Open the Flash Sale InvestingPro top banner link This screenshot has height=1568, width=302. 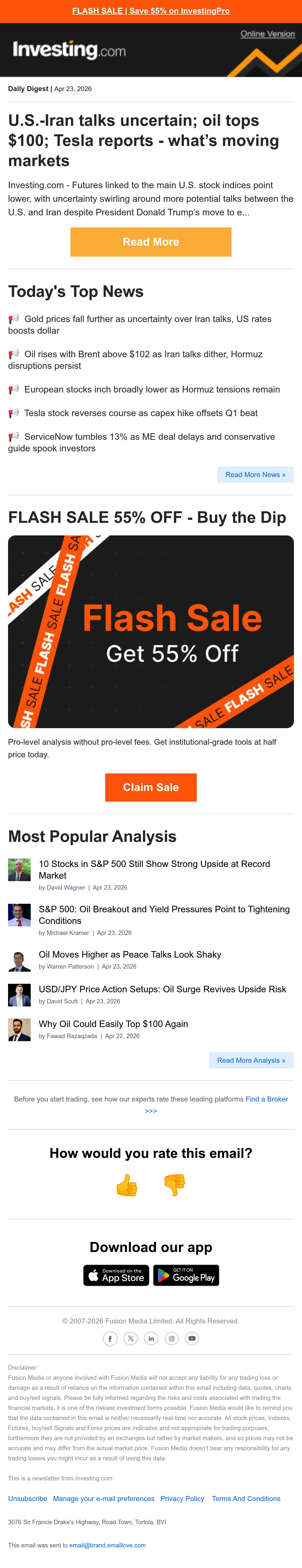click(x=151, y=11)
